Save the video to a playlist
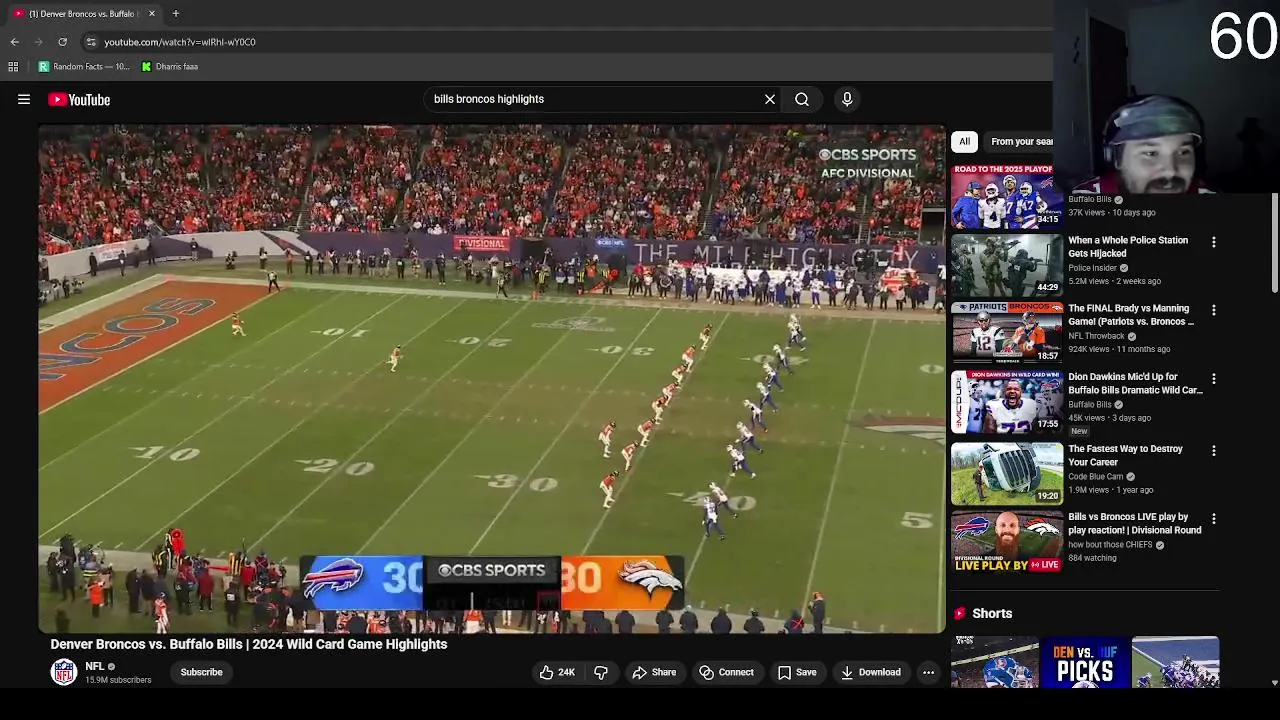Viewport: 1280px width, 720px height. tap(797, 672)
